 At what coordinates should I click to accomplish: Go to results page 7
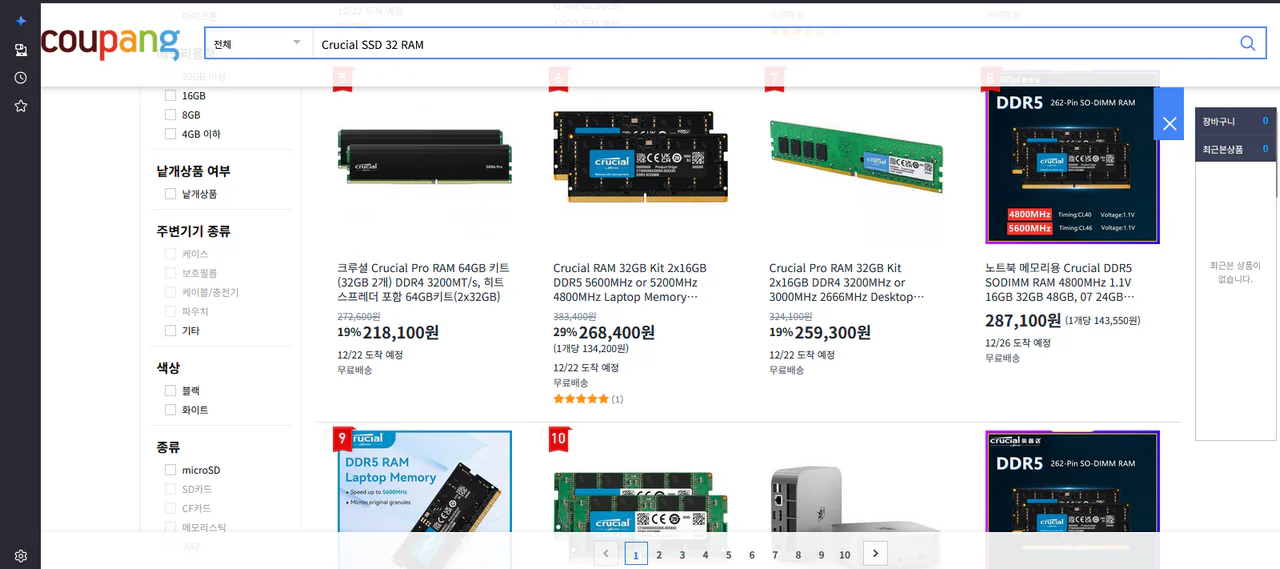point(775,555)
